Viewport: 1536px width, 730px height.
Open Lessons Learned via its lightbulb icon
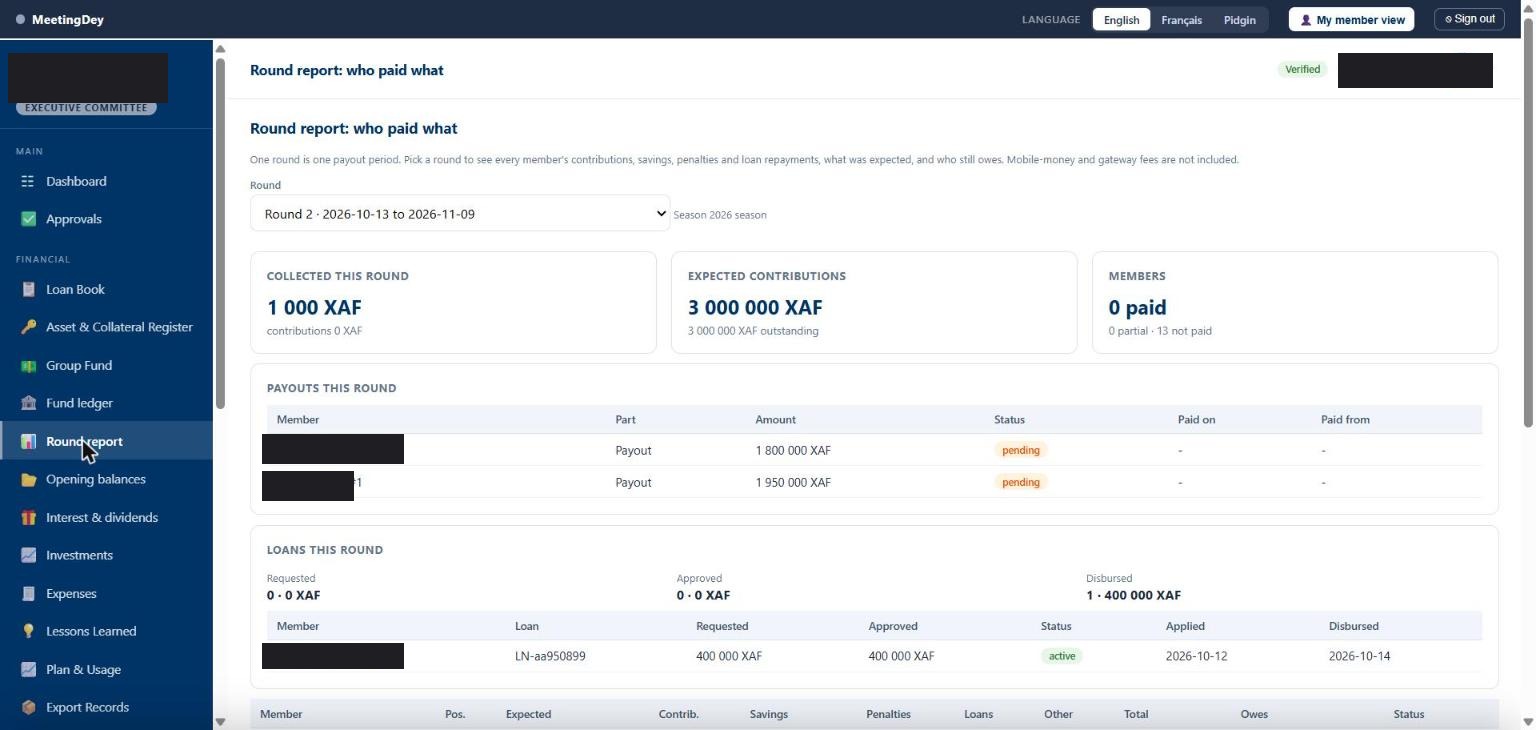point(28,631)
